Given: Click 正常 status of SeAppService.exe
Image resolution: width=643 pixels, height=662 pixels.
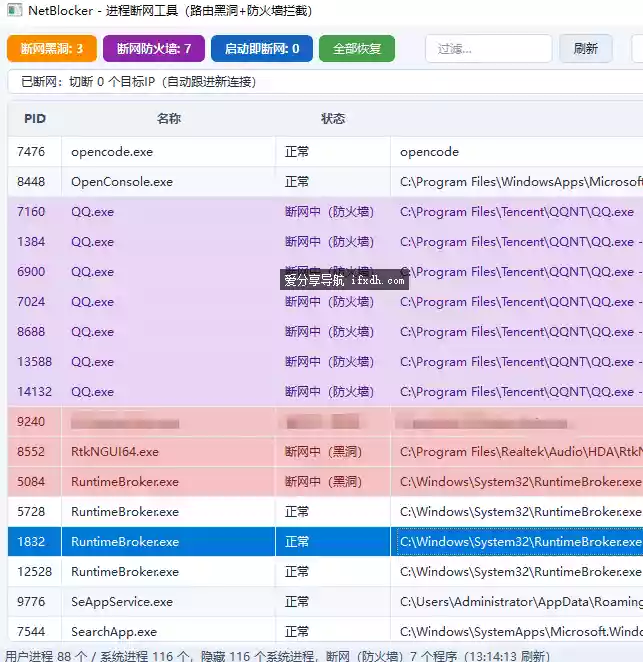Looking at the screenshot, I should coord(297,601).
